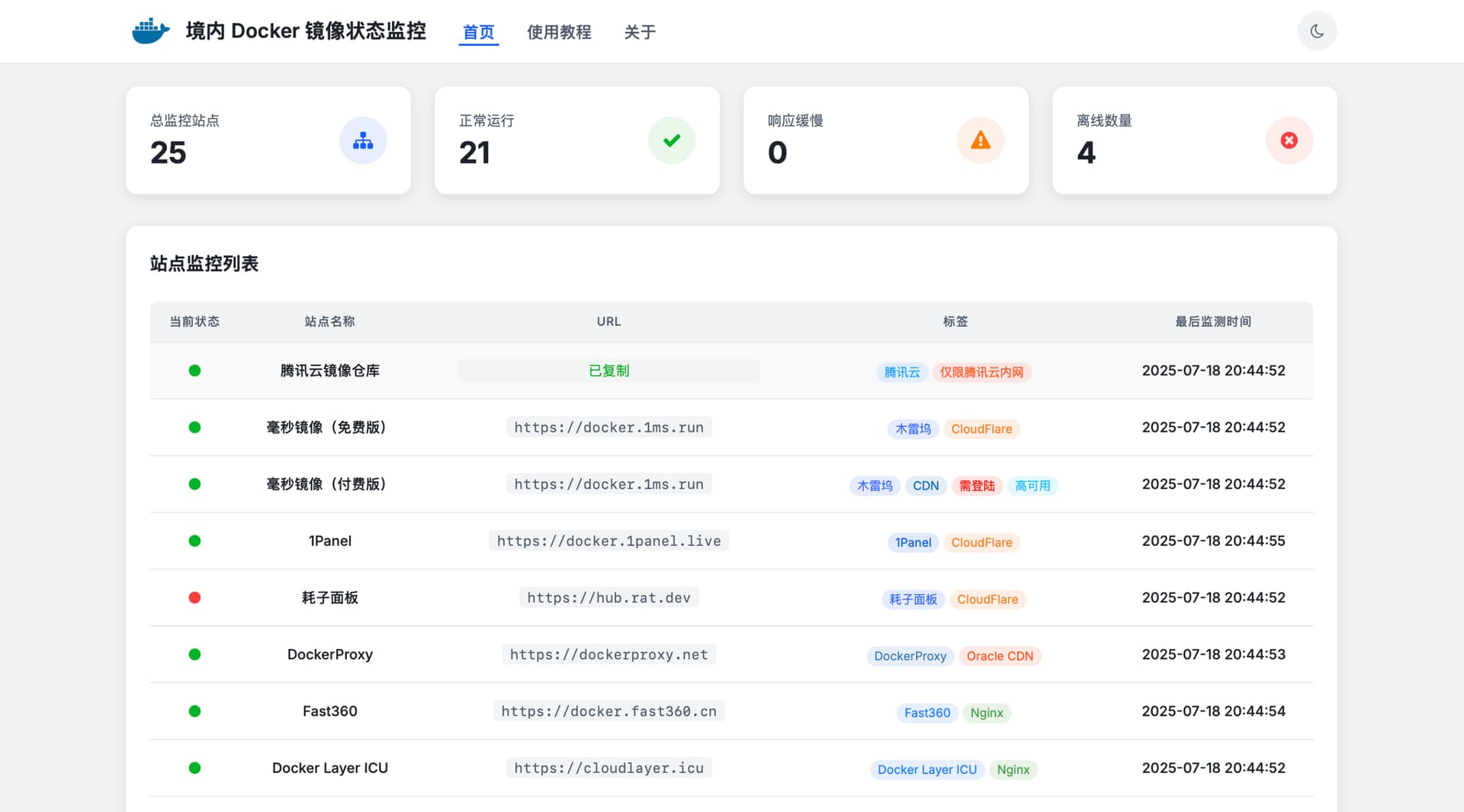This screenshot has height=812, width=1464.
Task: Copy docker.1ms.run URL in 免费版 row
Action: click(x=609, y=427)
